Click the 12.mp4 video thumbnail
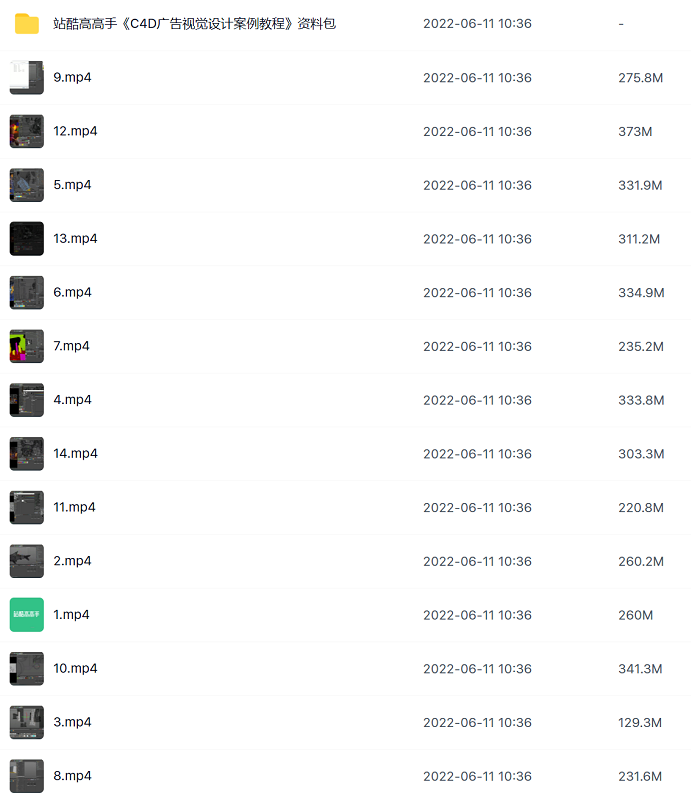Screen dimensions: 691x797 26,131
